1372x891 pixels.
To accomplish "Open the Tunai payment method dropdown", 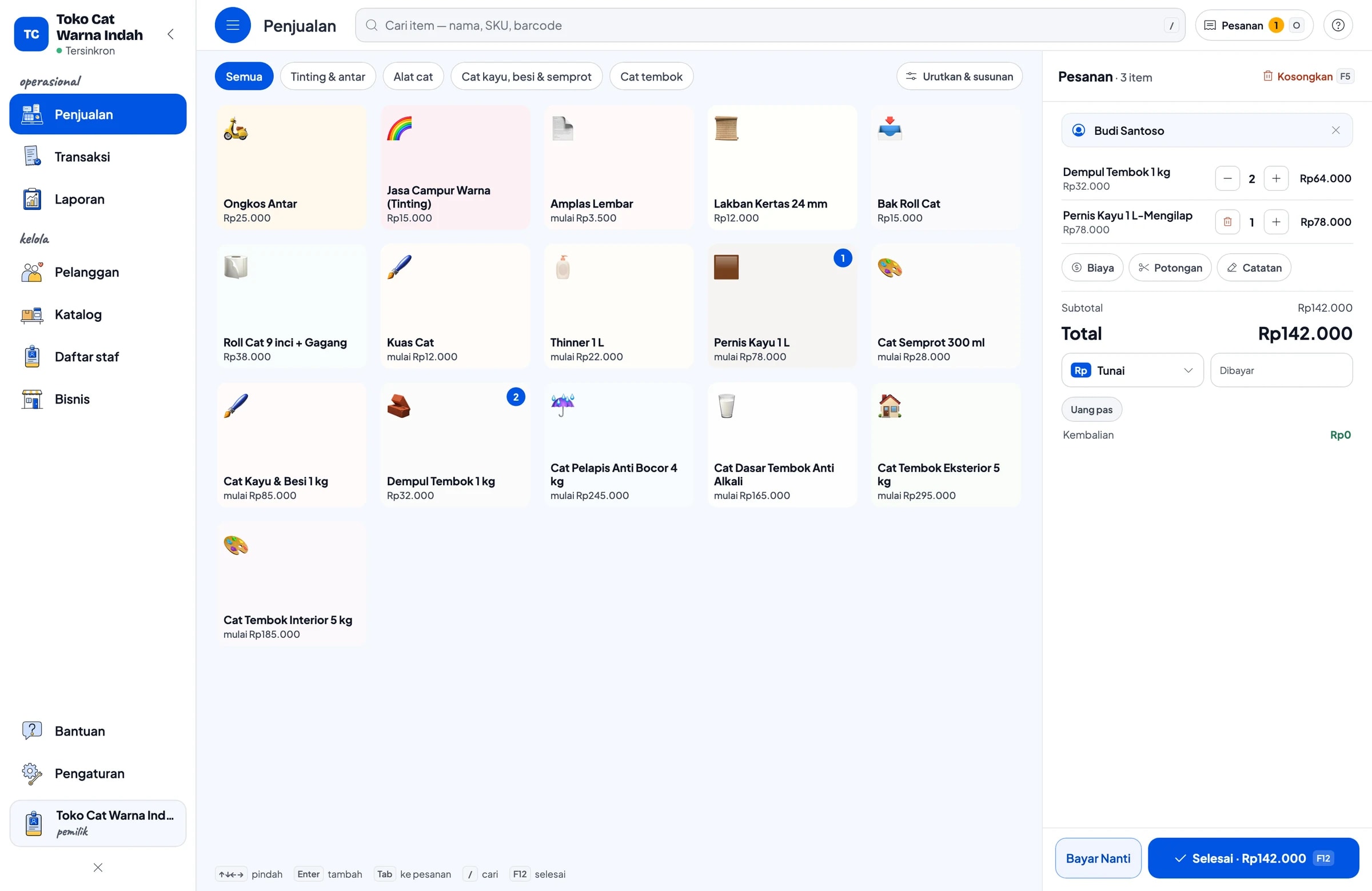I will [1132, 370].
